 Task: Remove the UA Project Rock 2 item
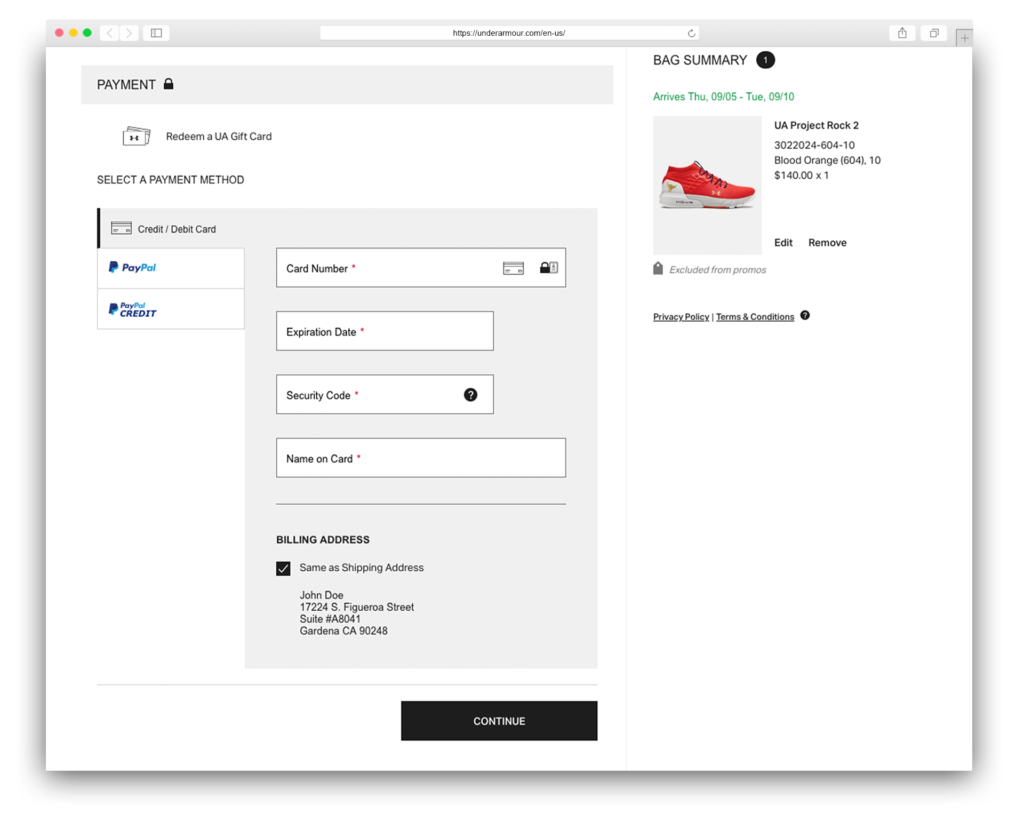pyautogui.click(x=827, y=242)
